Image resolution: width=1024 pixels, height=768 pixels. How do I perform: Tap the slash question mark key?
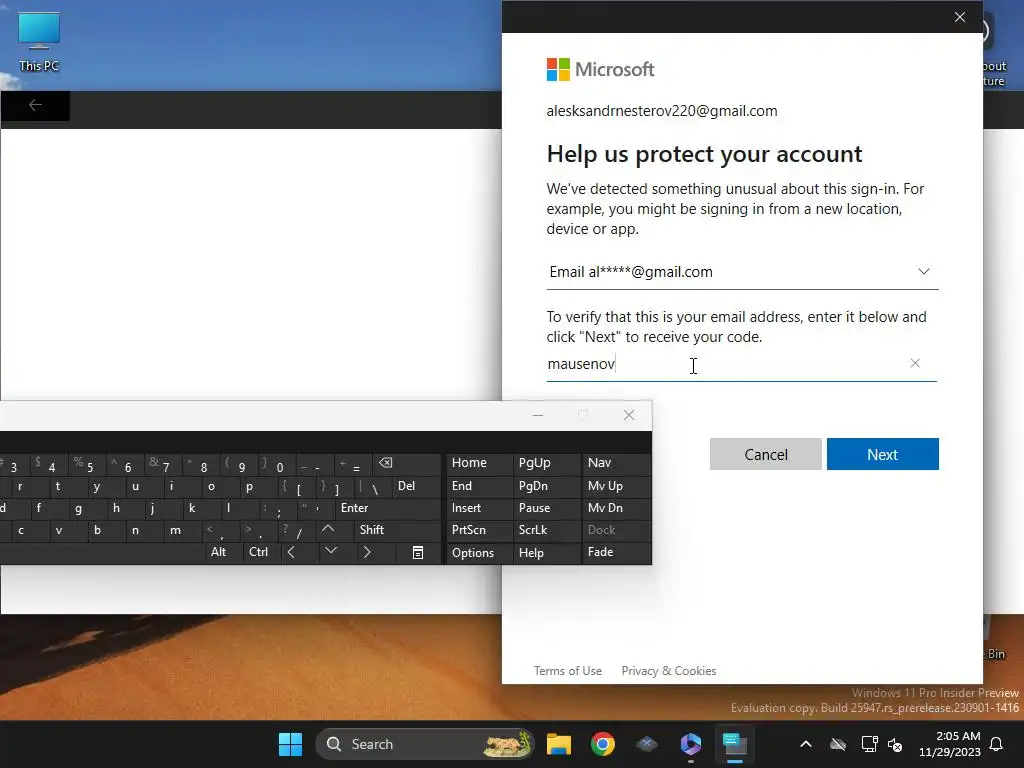tap(295, 530)
